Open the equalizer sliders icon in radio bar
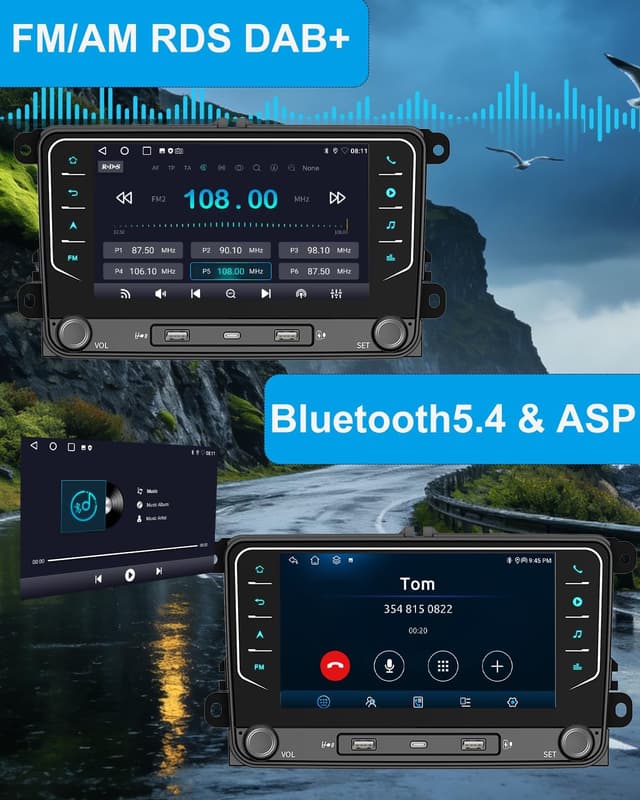Image resolution: width=640 pixels, height=800 pixels. click(336, 294)
